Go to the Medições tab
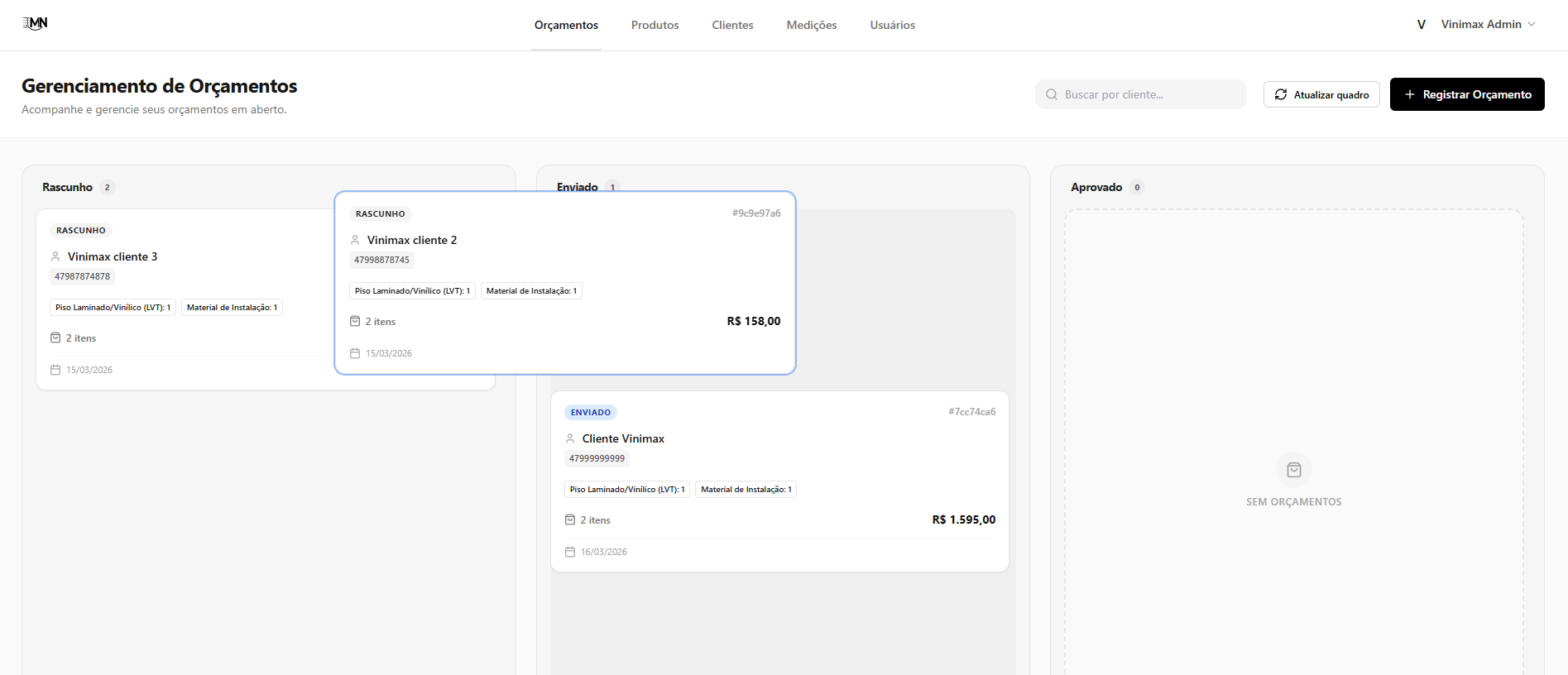This screenshot has height=675, width=1568. [811, 25]
